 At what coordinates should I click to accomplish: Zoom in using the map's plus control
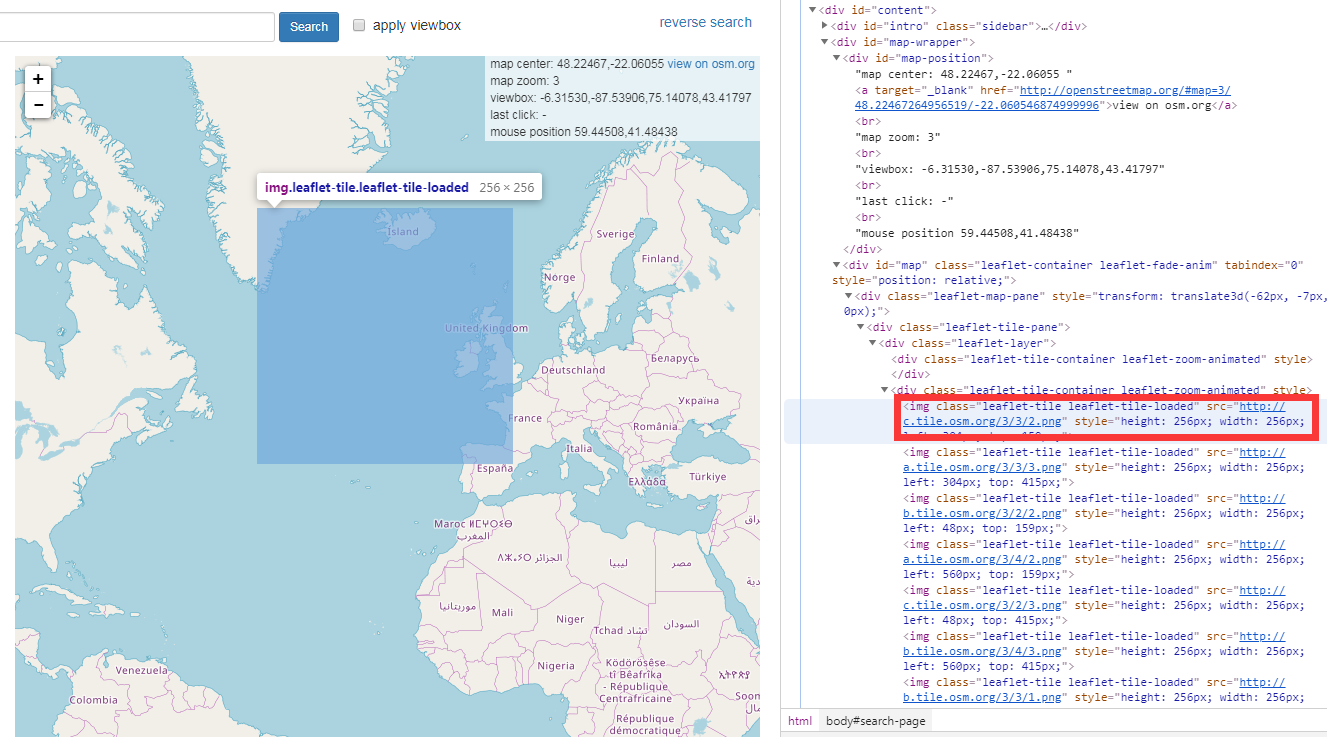click(x=37, y=78)
